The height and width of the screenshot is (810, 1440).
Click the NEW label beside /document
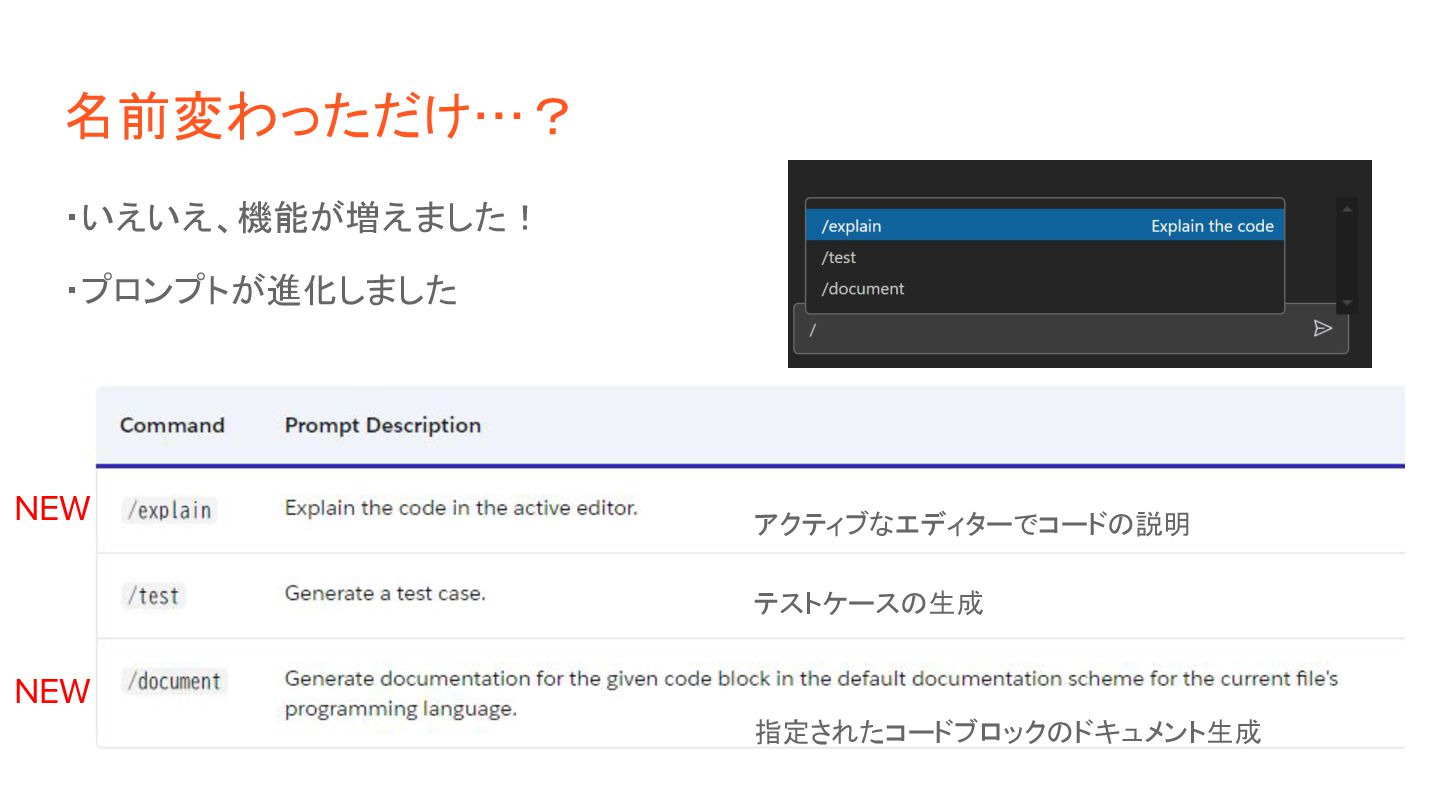(53, 691)
